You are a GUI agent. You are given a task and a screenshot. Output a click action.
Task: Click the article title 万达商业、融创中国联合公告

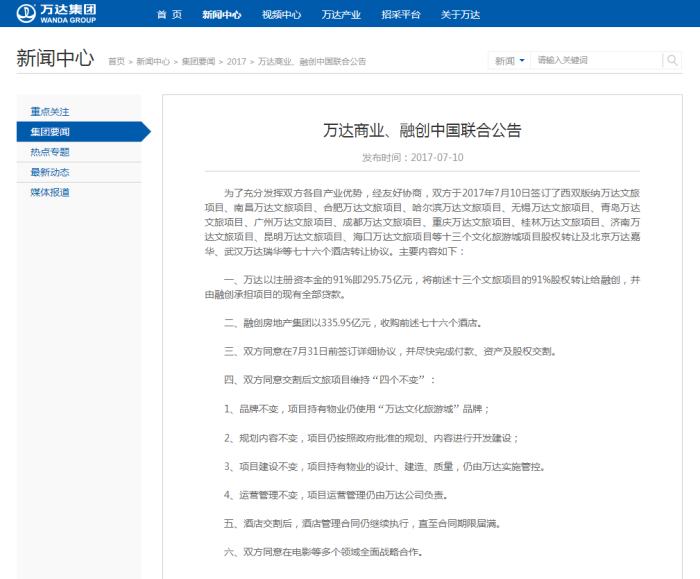coord(422,130)
